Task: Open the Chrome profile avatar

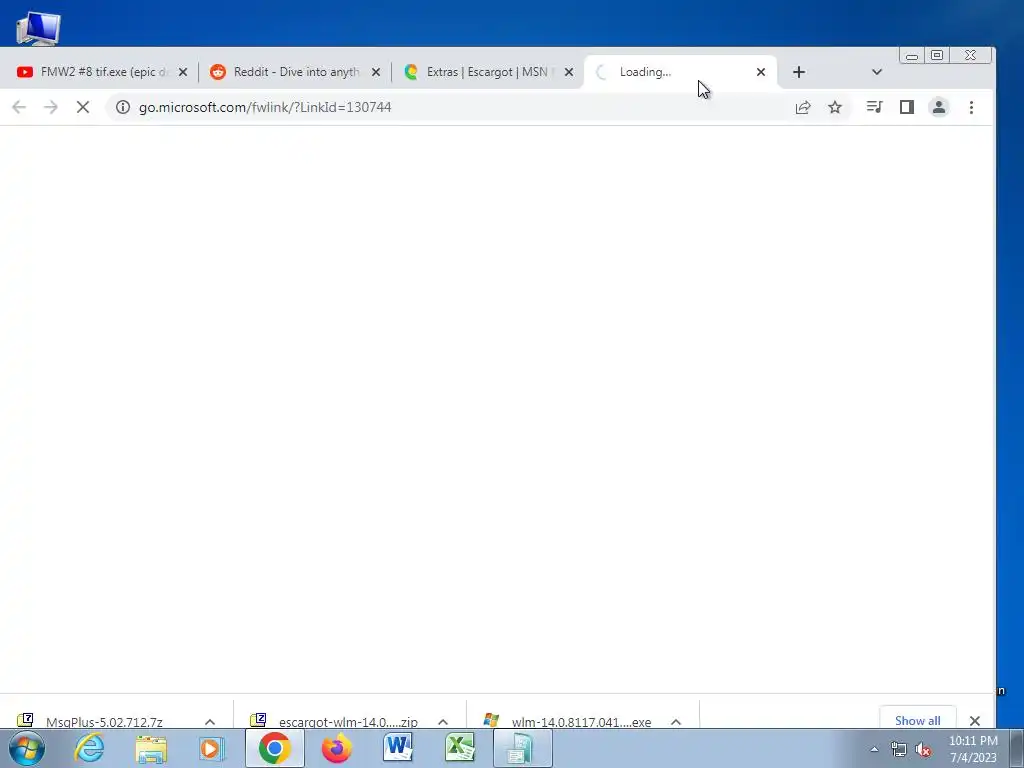Action: tap(939, 107)
